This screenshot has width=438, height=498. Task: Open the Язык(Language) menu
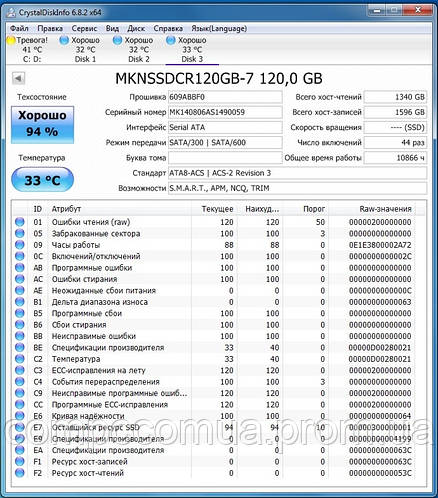click(219, 29)
